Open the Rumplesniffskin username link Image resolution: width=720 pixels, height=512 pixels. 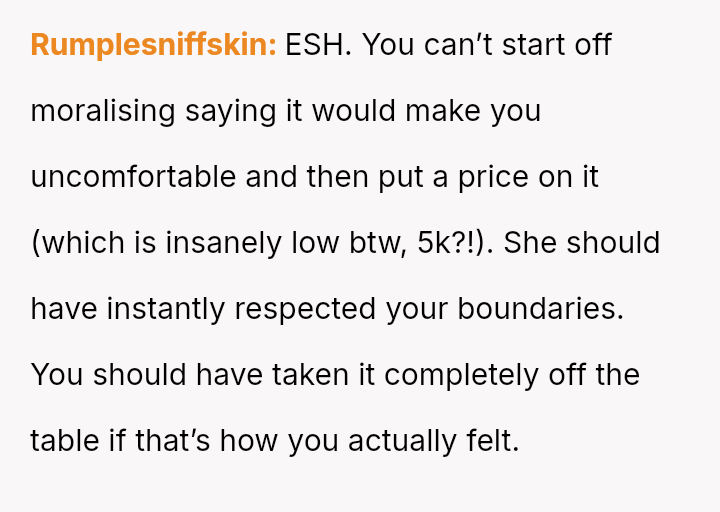click(153, 45)
